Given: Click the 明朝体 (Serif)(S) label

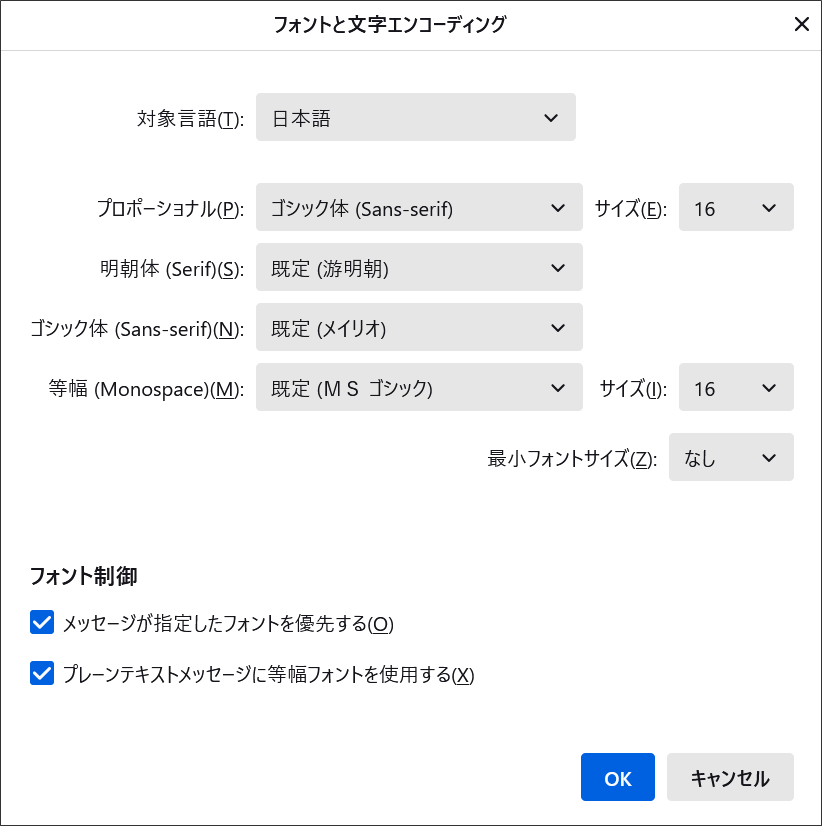Looking at the screenshot, I should pyautogui.click(x=172, y=269).
